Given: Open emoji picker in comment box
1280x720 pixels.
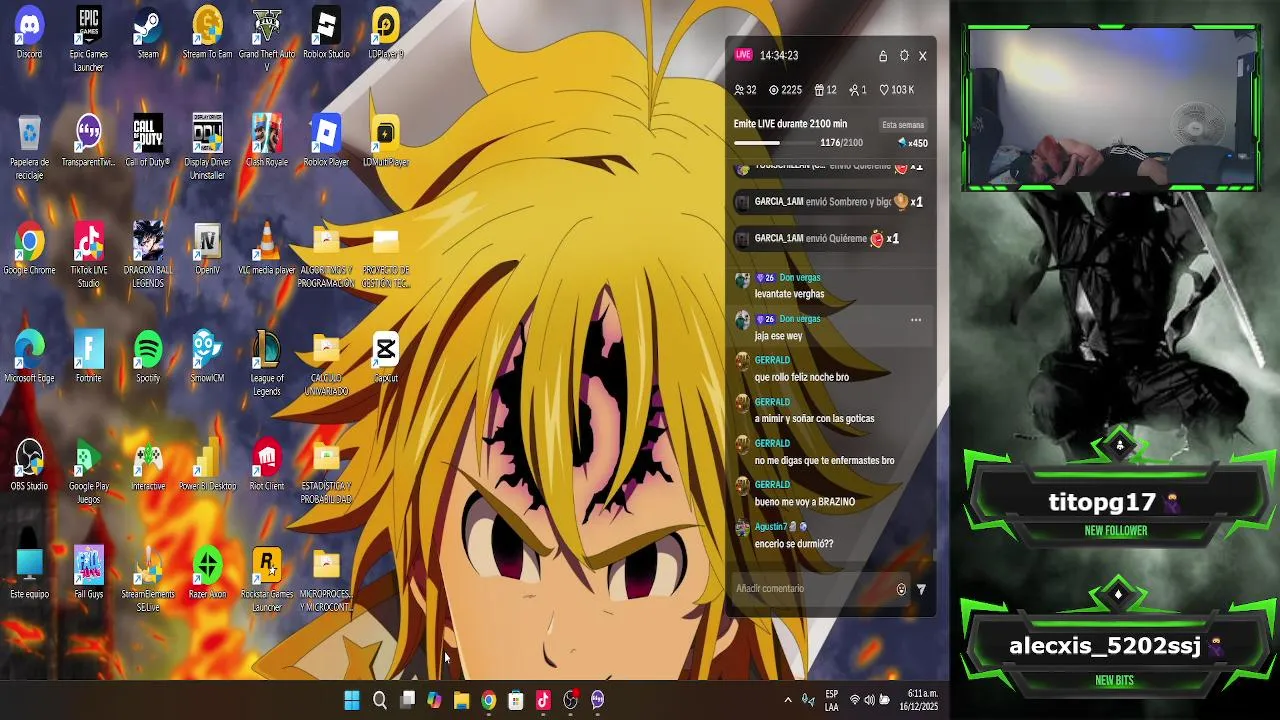Looking at the screenshot, I should coord(901,590).
